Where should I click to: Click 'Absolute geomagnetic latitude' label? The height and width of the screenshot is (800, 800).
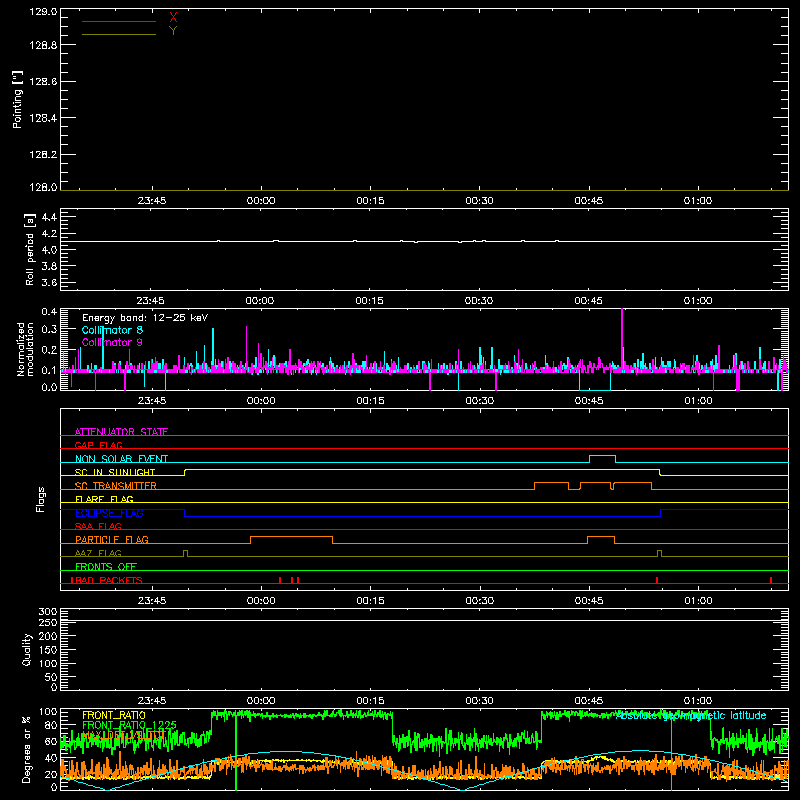(x=691, y=716)
